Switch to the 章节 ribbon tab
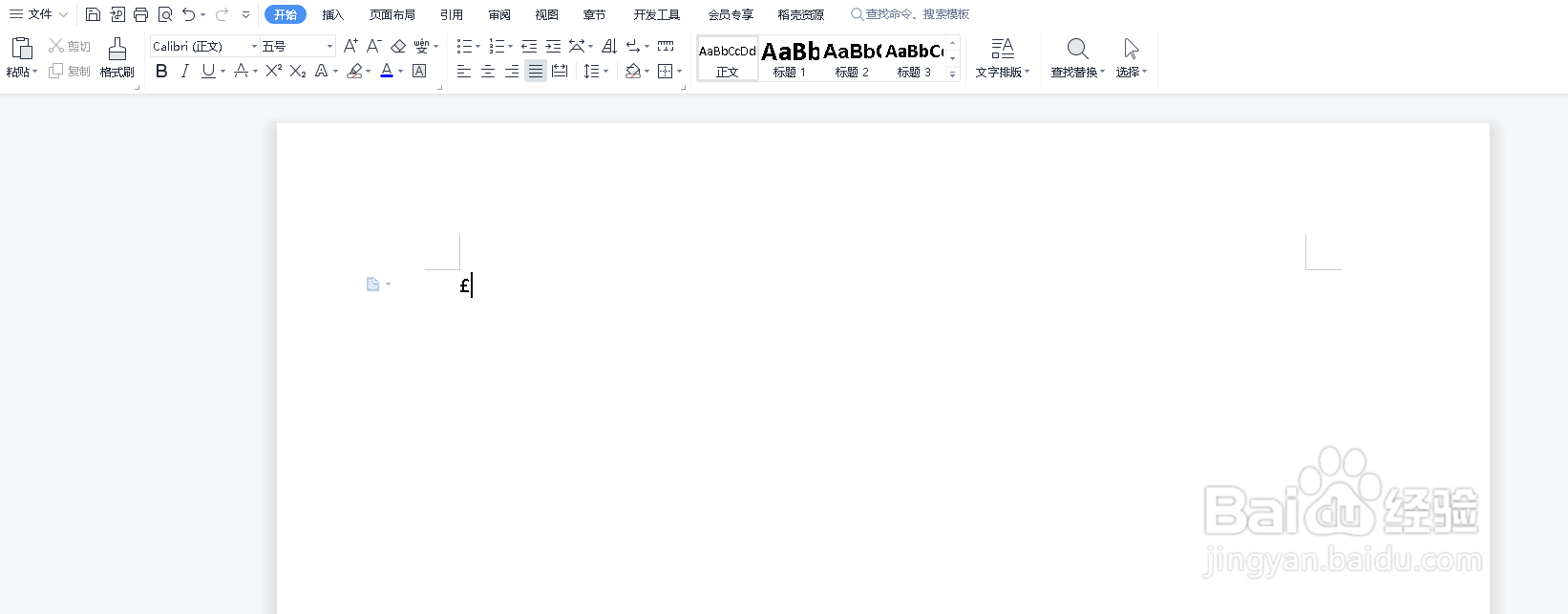Viewport: 1568px width, 614px height. point(594,14)
